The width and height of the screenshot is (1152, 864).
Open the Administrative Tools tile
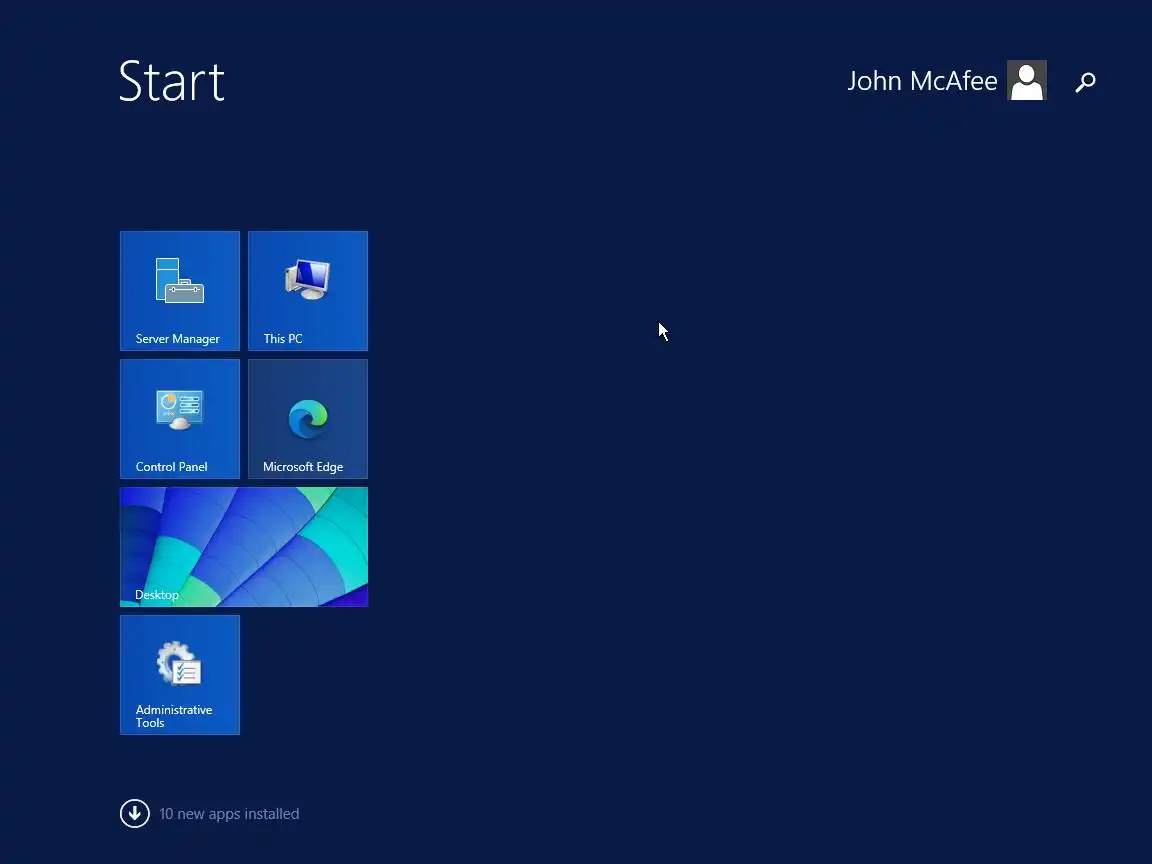click(x=180, y=674)
